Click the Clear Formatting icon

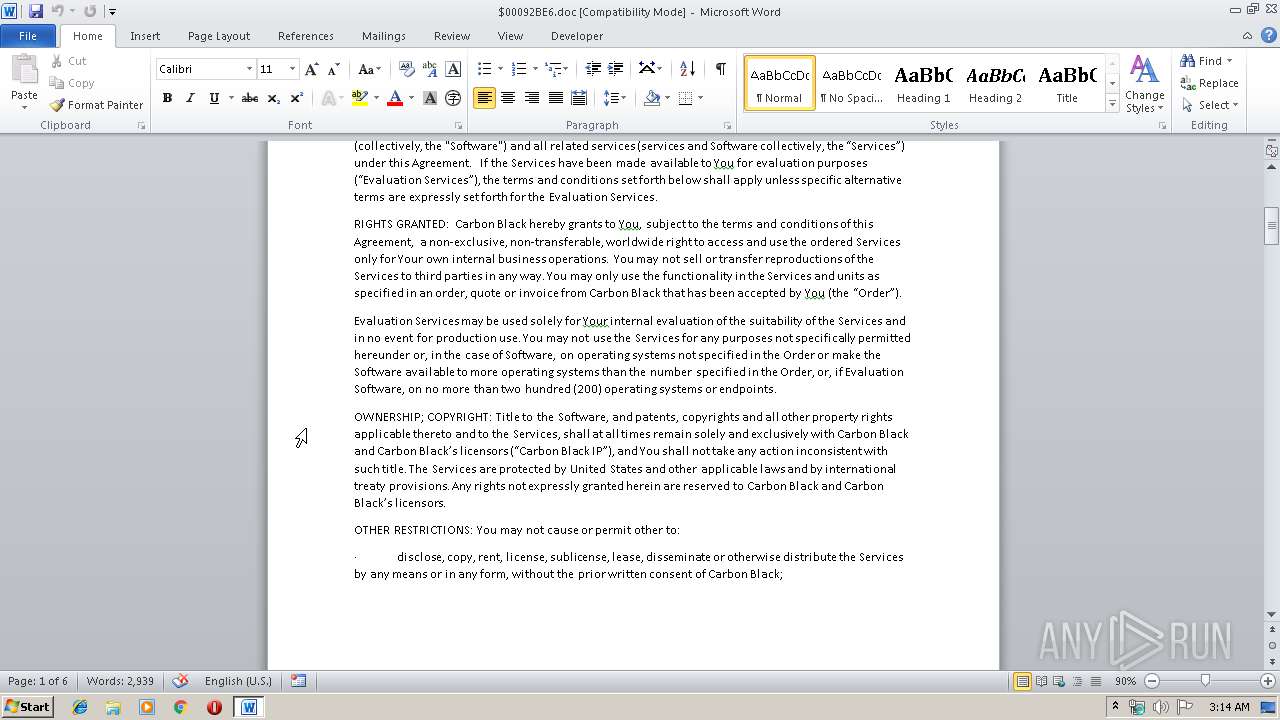tap(407, 69)
